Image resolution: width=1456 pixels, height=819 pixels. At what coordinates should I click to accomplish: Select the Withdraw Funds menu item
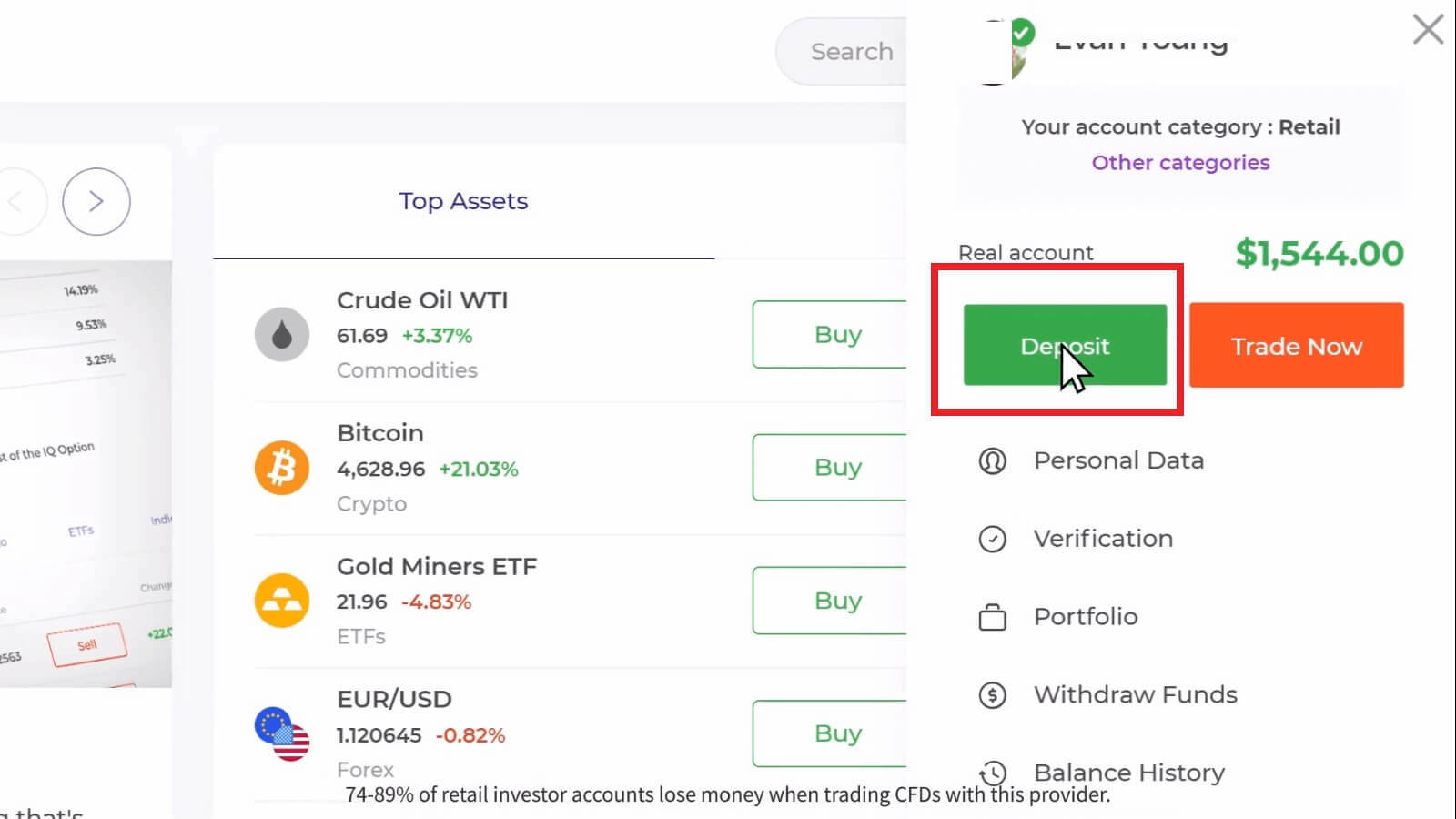coord(1135,694)
